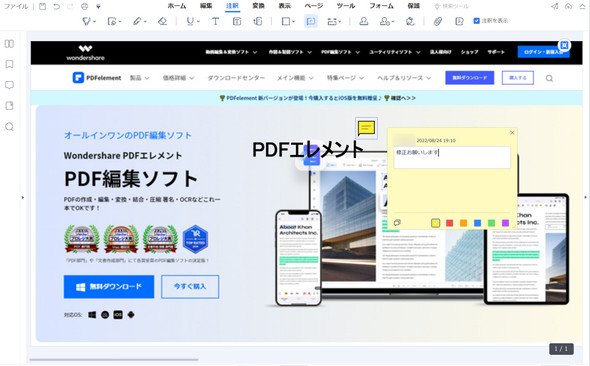Expand the rectangle shape dropdown arrow

tap(293, 22)
